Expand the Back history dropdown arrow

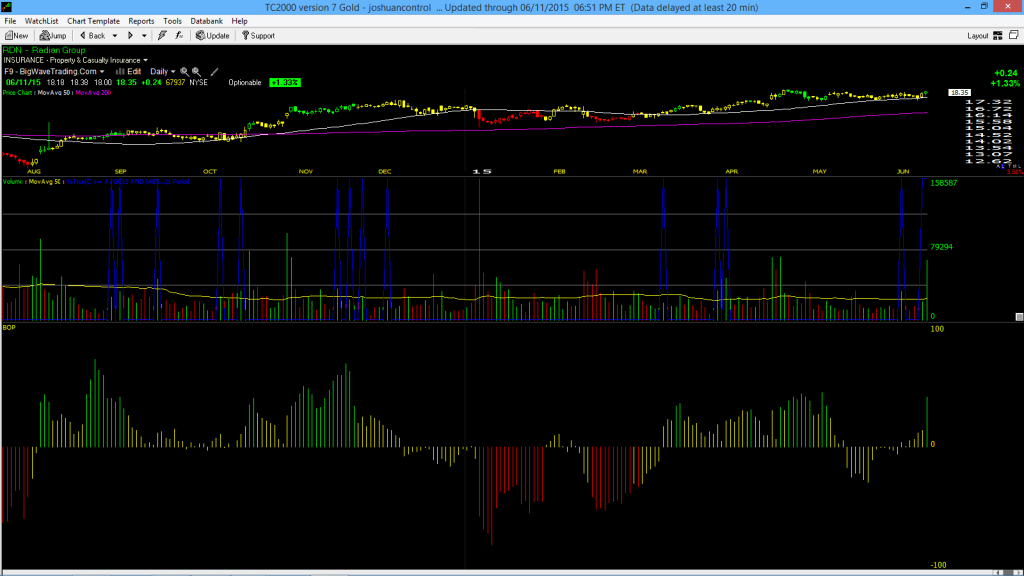pos(114,36)
